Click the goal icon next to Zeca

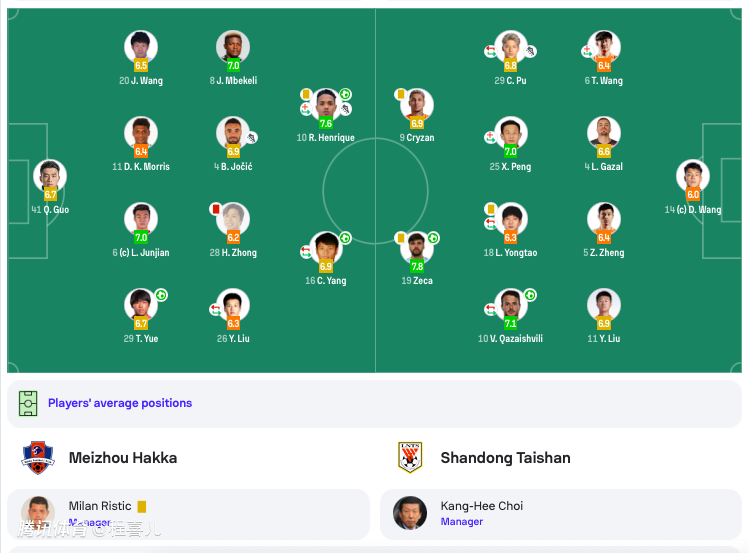pyautogui.click(x=433, y=238)
